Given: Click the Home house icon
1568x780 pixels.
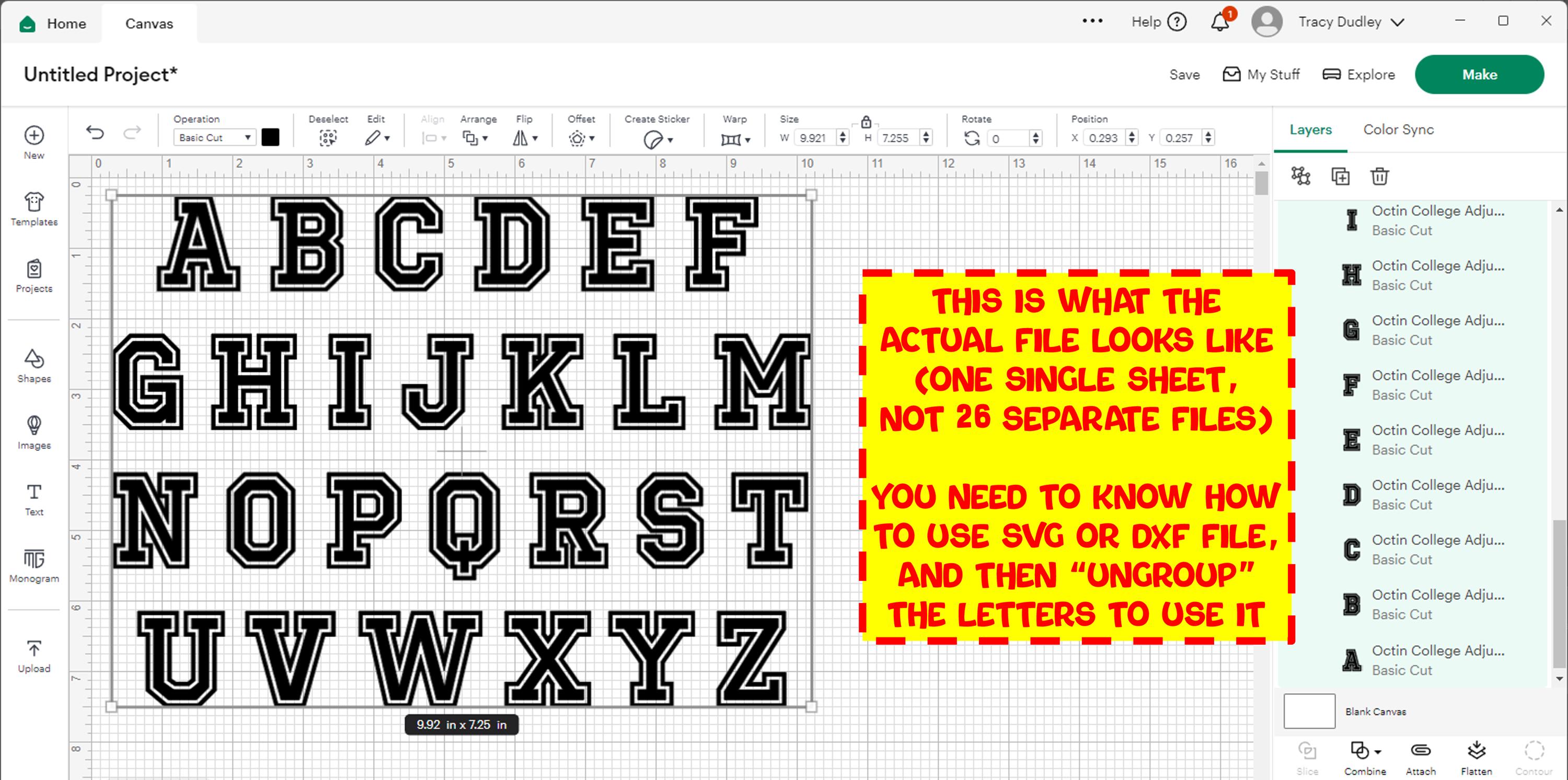Looking at the screenshot, I should coord(27,24).
